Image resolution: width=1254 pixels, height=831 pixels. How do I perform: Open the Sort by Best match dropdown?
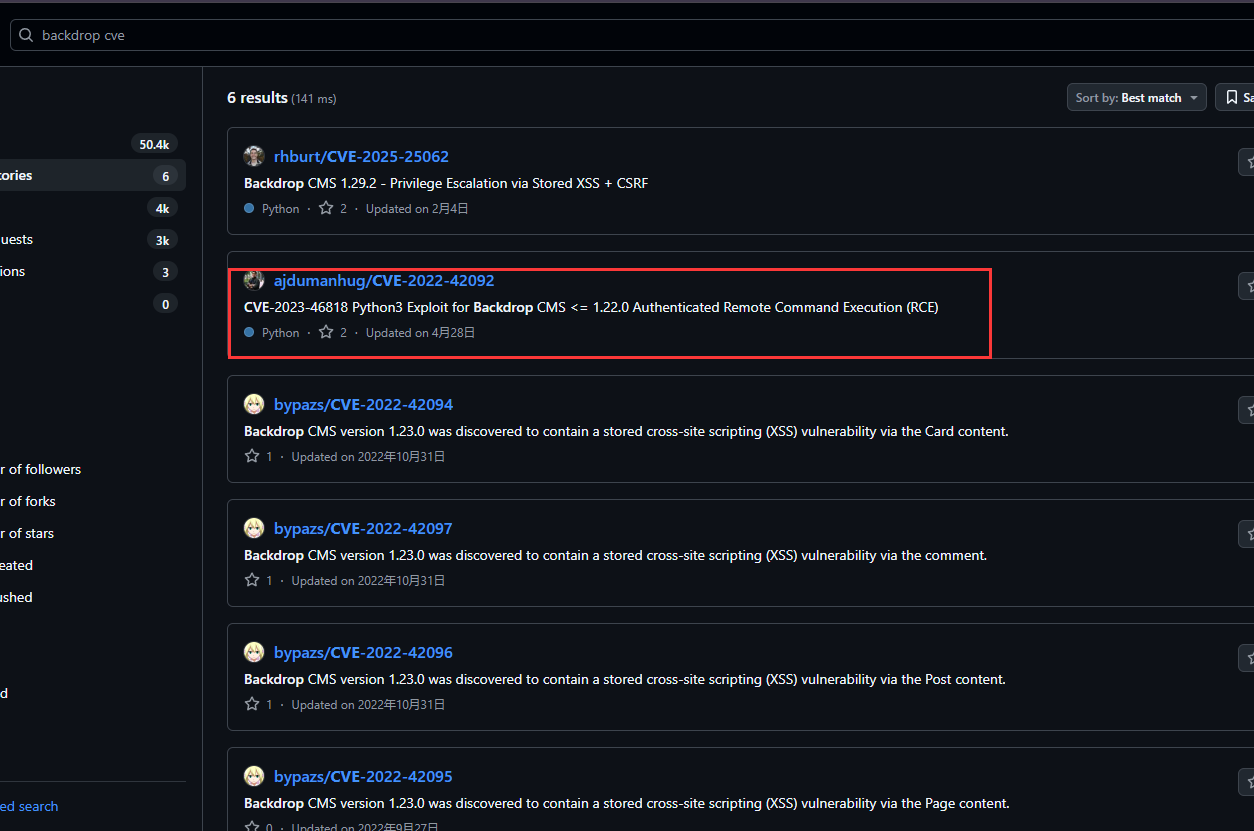[1136, 98]
